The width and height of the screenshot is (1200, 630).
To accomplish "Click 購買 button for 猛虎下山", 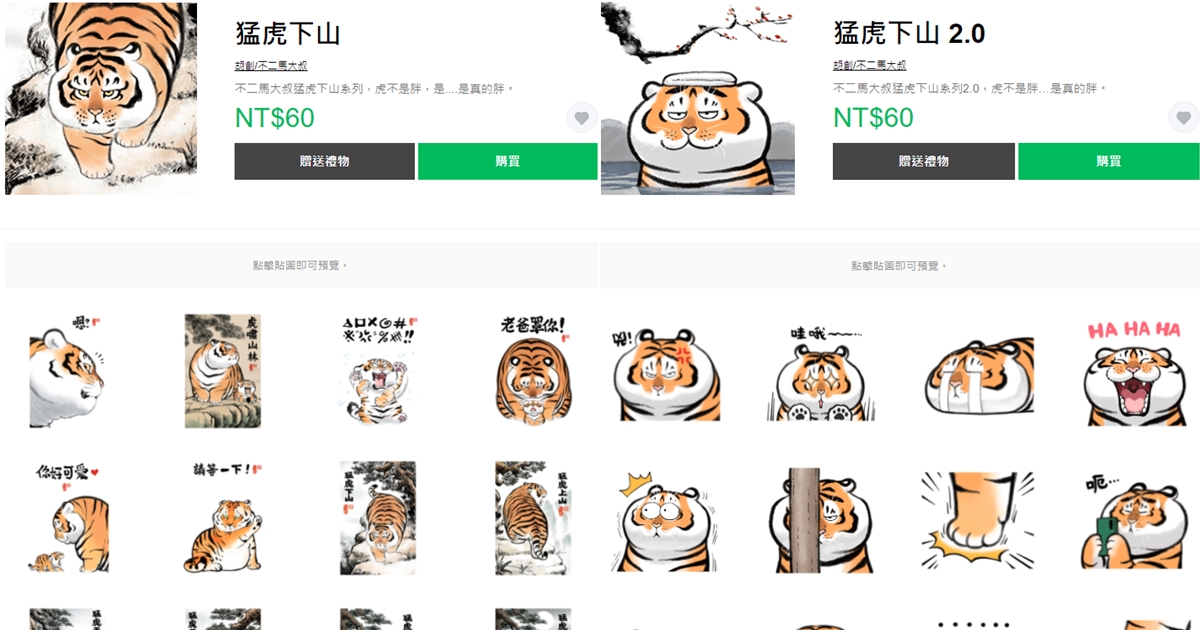I will click(508, 161).
